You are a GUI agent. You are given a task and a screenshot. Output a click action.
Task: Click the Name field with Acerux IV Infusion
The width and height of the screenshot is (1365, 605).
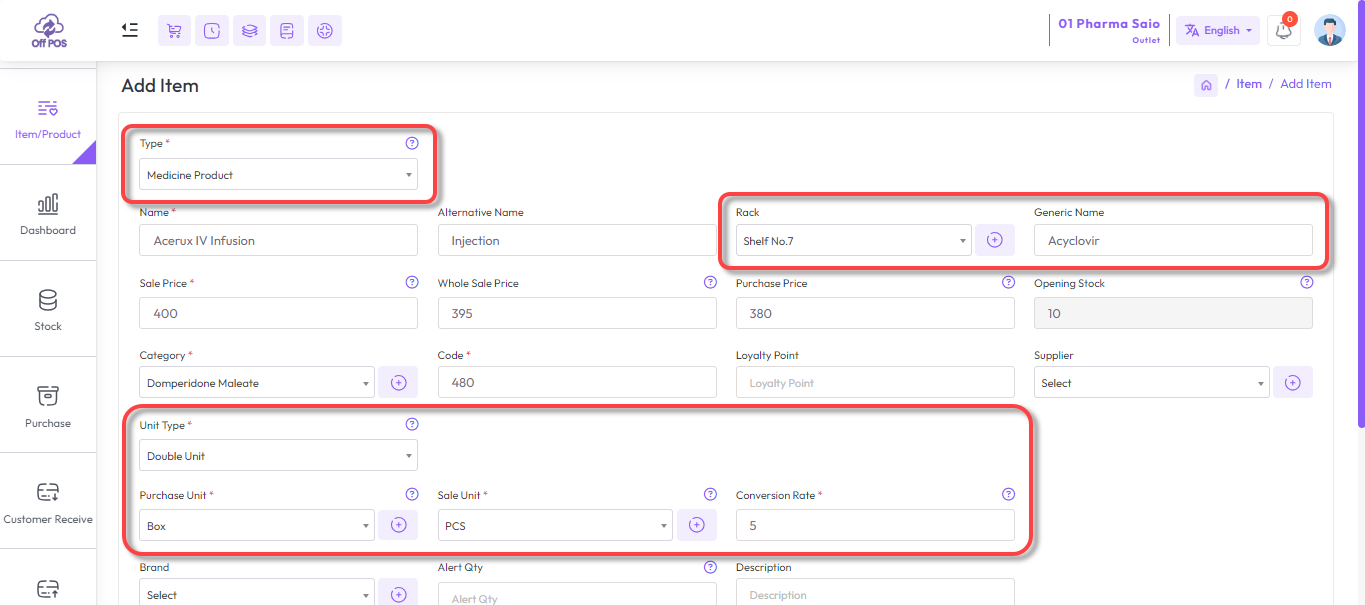279,240
